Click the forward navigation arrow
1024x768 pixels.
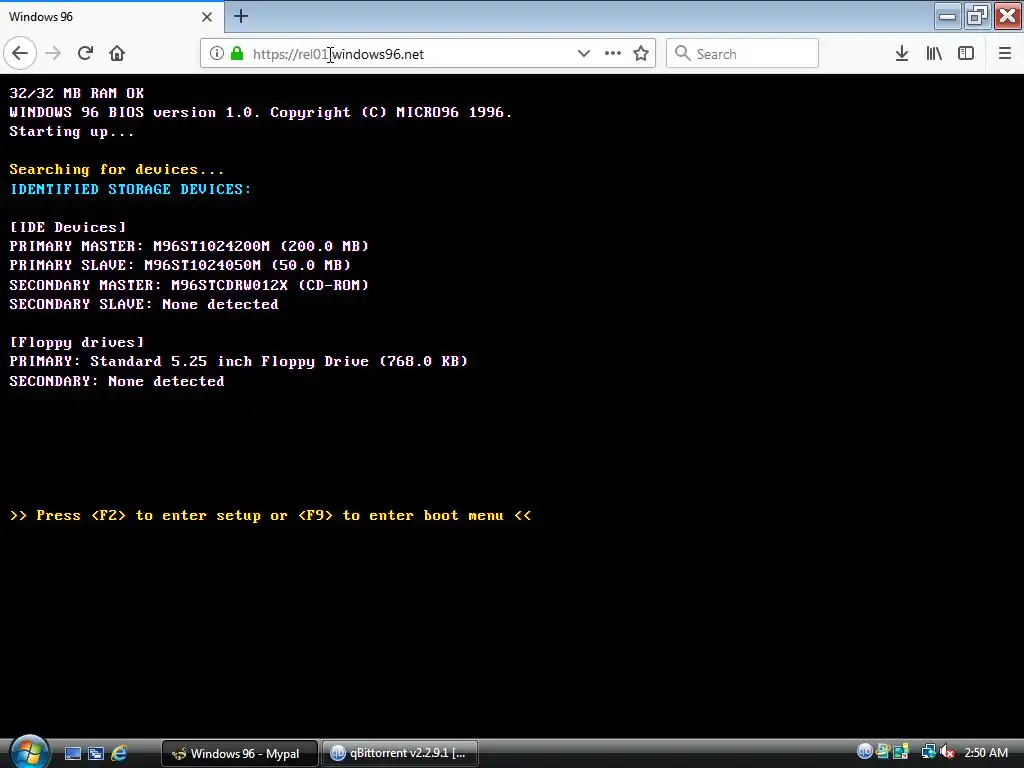click(53, 54)
